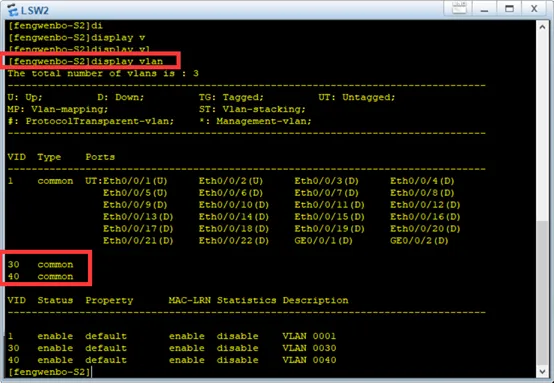554x383 pixels.
Task: Click port Eth0/0/1(U)
Action: 135,181
